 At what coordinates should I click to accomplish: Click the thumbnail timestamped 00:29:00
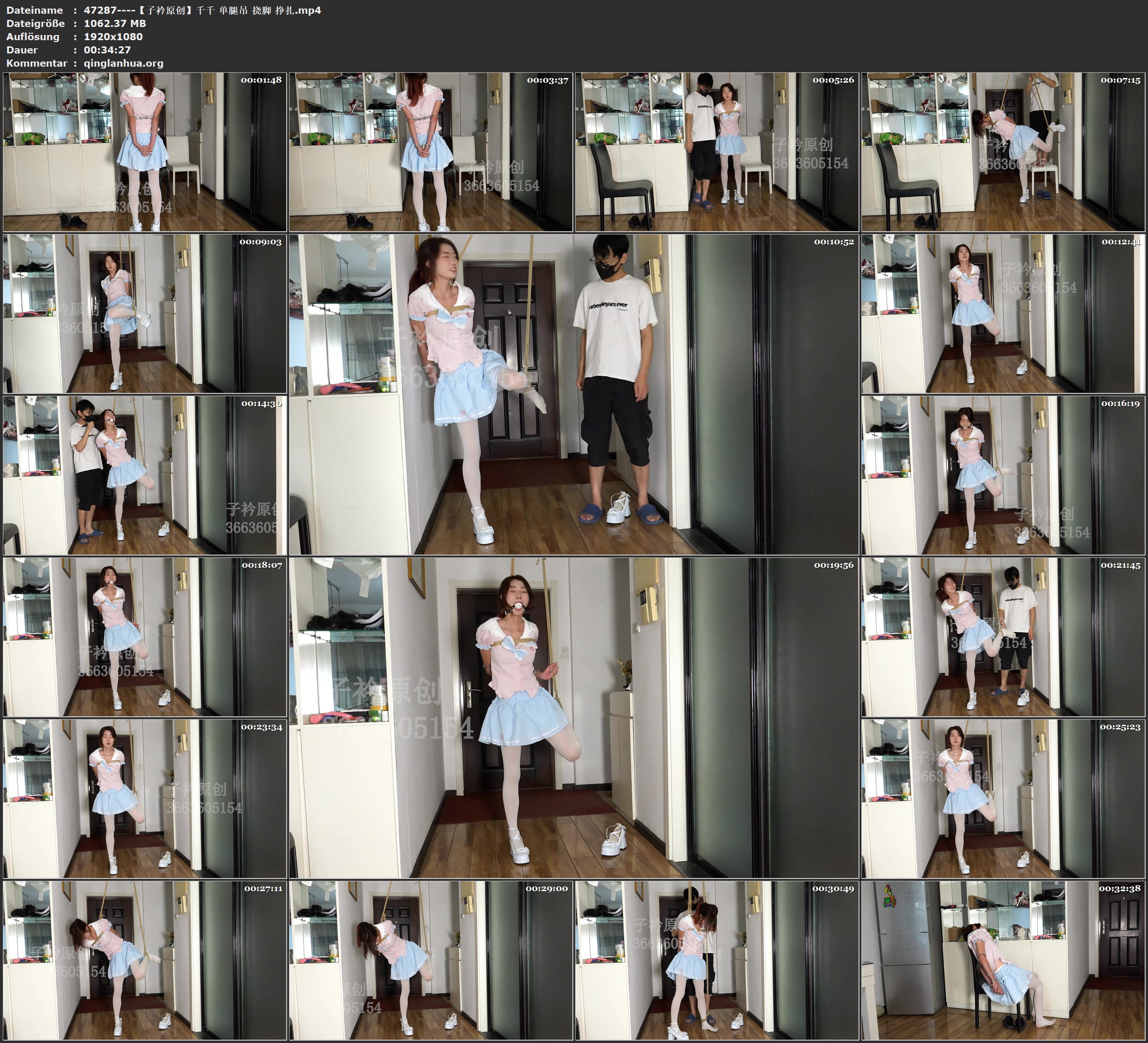[x=431, y=960]
